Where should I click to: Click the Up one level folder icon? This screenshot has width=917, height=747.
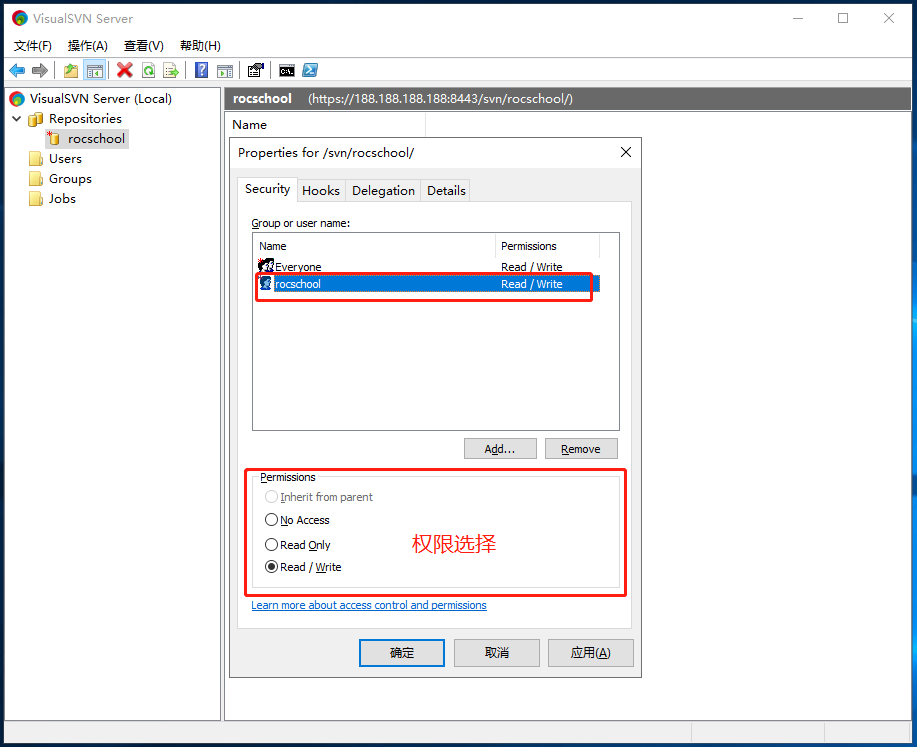71,71
